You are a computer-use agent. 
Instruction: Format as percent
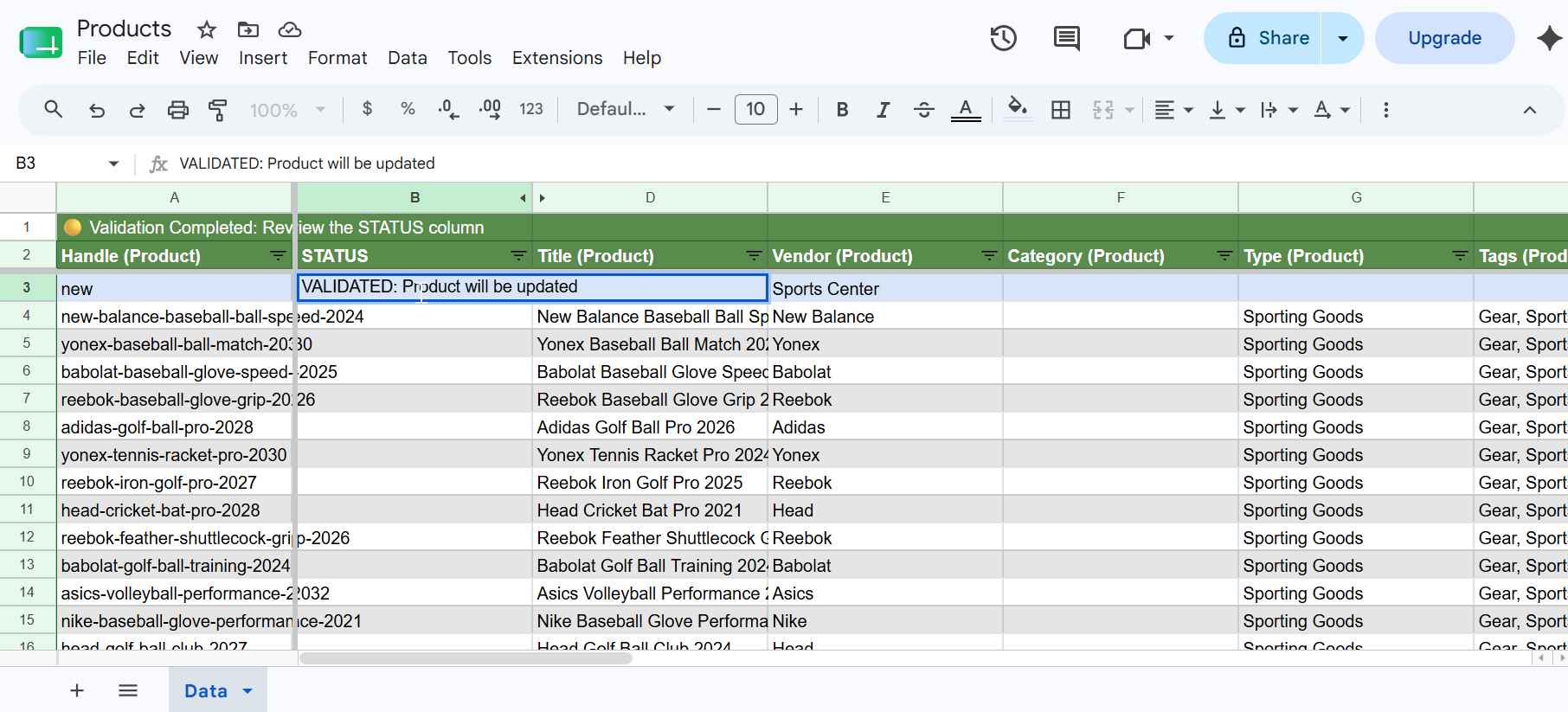pos(408,109)
